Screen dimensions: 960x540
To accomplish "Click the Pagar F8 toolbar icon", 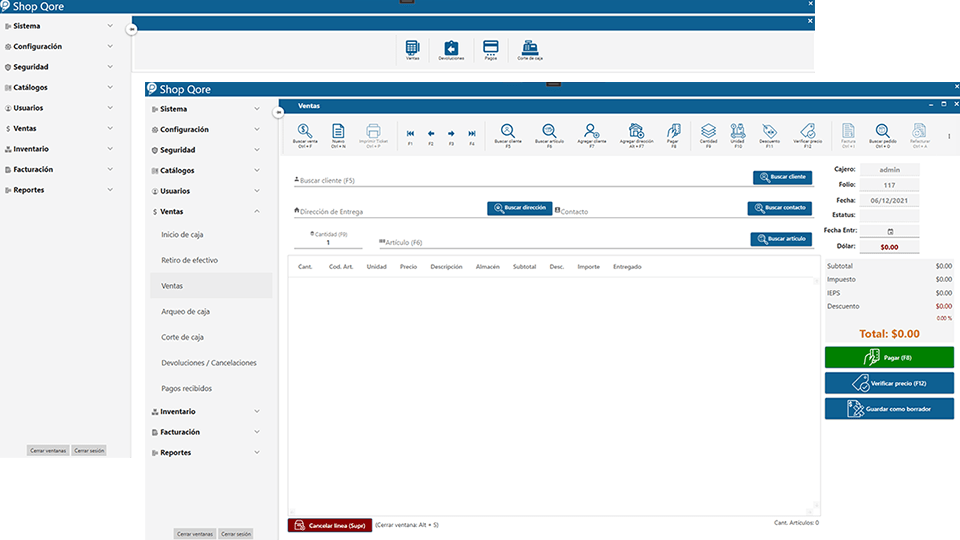I will pyautogui.click(x=673, y=135).
